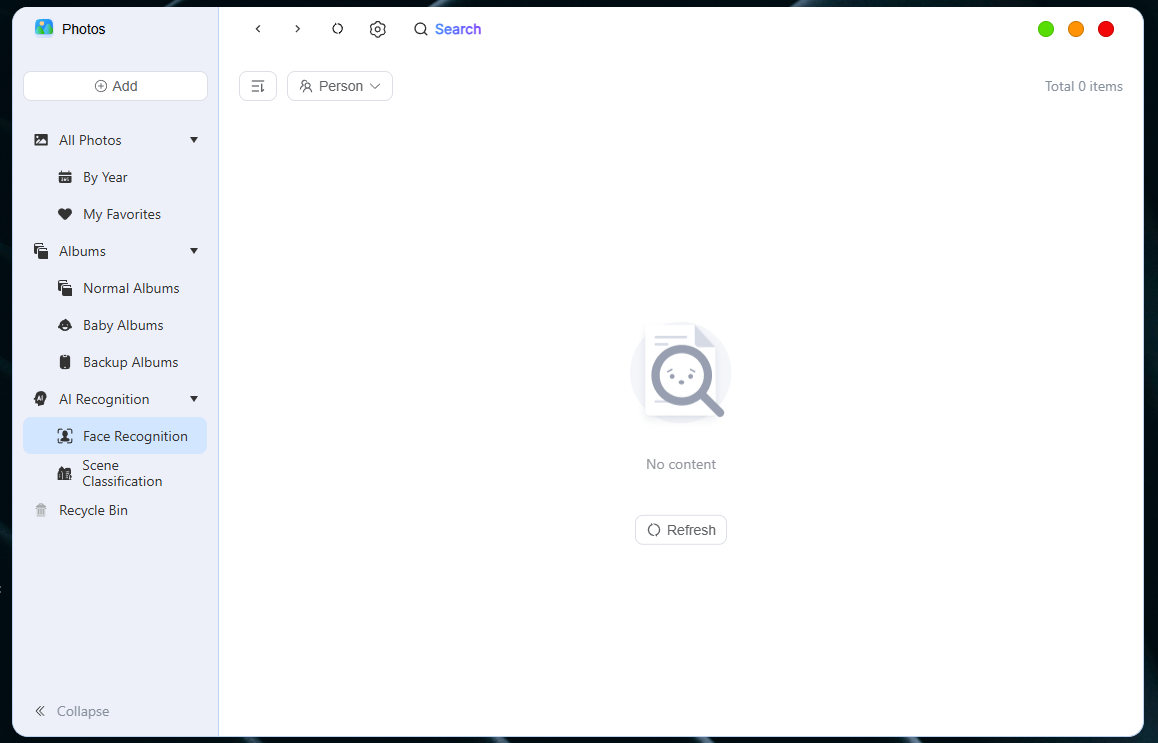Click the Albums stack icon

(x=41, y=251)
